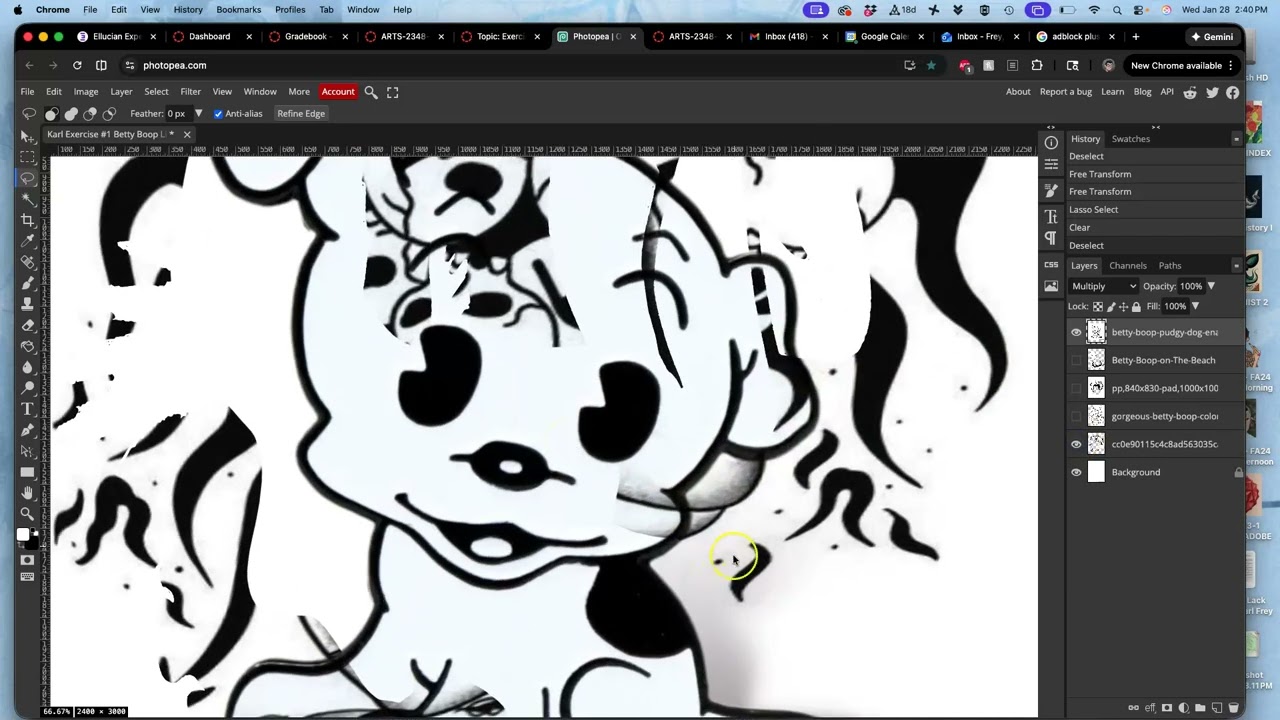This screenshot has width=1280, height=720.
Task: Select the Rectangle Select tool
Action: (28, 157)
